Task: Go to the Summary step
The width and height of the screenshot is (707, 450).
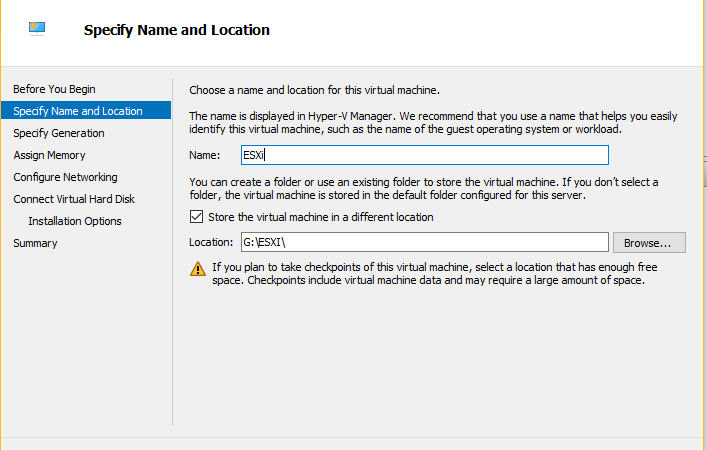Action: [35, 243]
